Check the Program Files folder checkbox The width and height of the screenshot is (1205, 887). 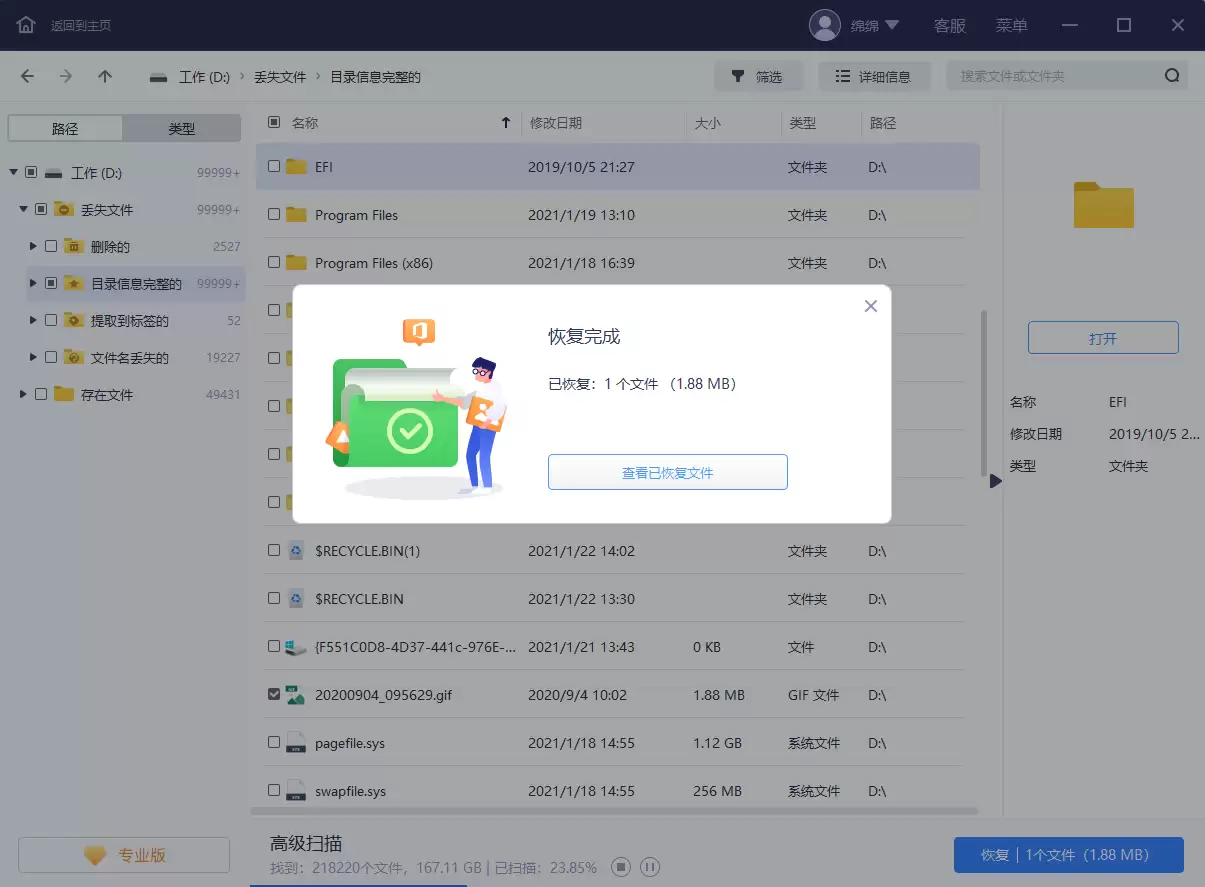tap(274, 214)
